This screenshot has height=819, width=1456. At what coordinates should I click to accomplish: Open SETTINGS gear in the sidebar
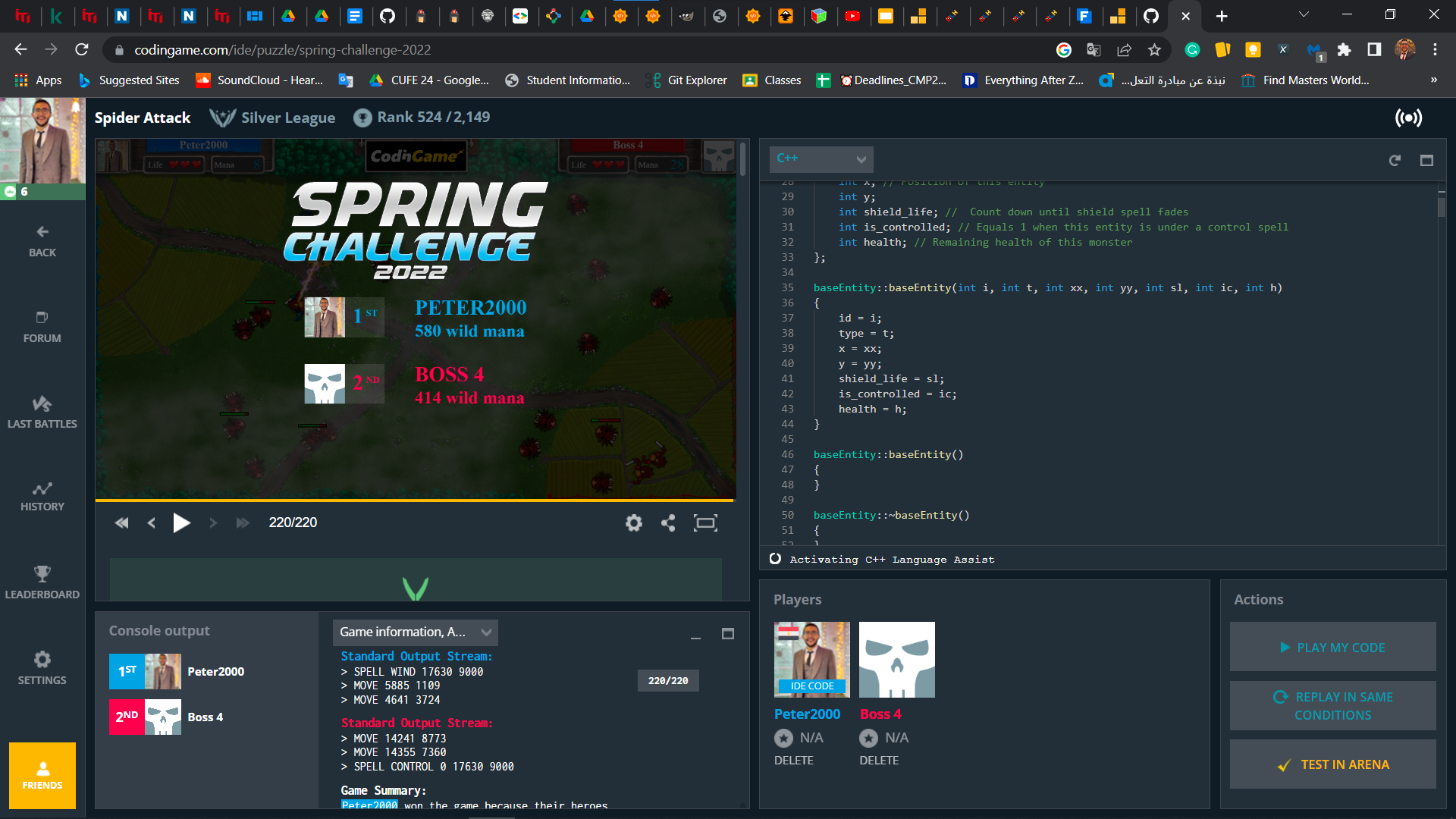(x=42, y=669)
